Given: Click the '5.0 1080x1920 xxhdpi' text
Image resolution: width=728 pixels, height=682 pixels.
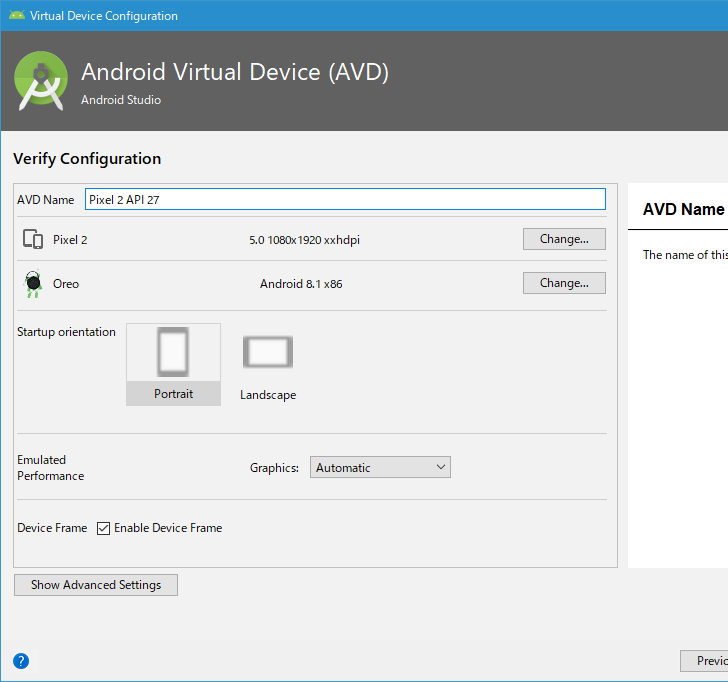Looking at the screenshot, I should 304,240.
